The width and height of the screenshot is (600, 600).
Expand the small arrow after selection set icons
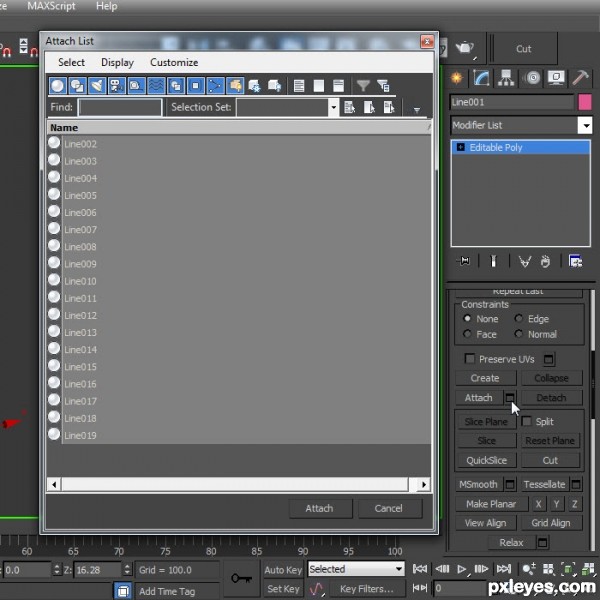coord(417,110)
